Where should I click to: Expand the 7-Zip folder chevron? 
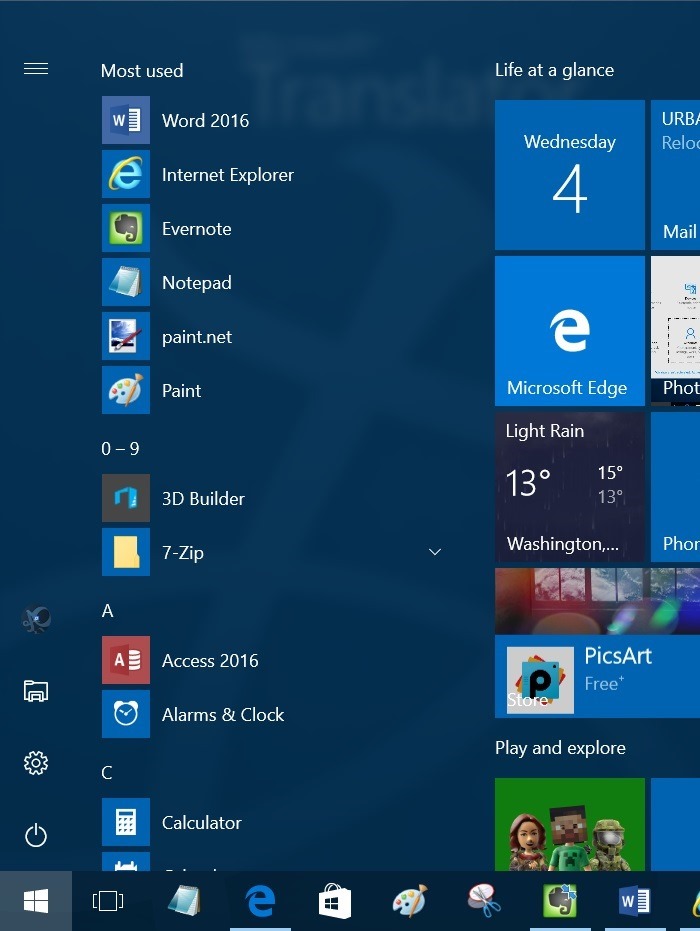point(435,552)
